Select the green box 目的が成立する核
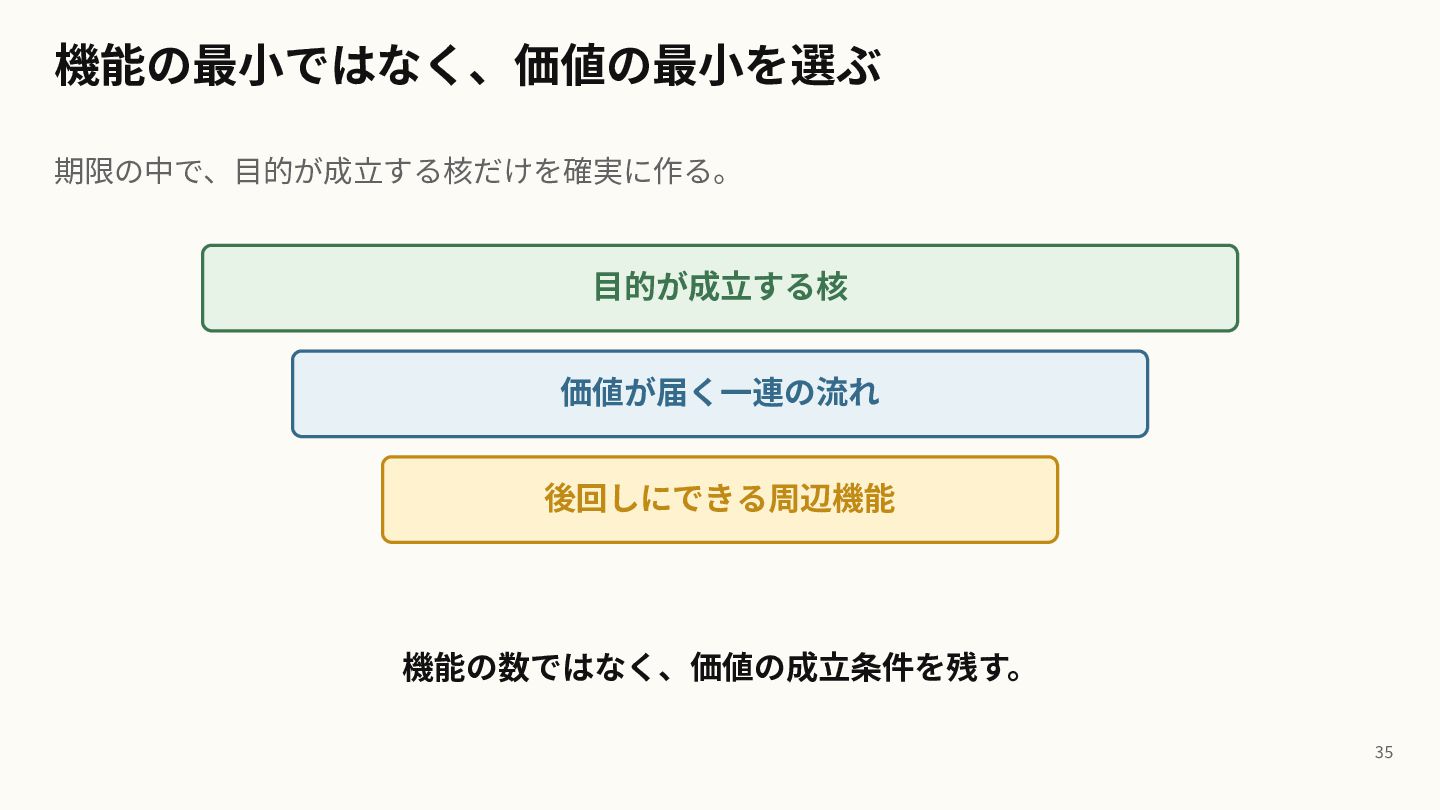 (720, 288)
